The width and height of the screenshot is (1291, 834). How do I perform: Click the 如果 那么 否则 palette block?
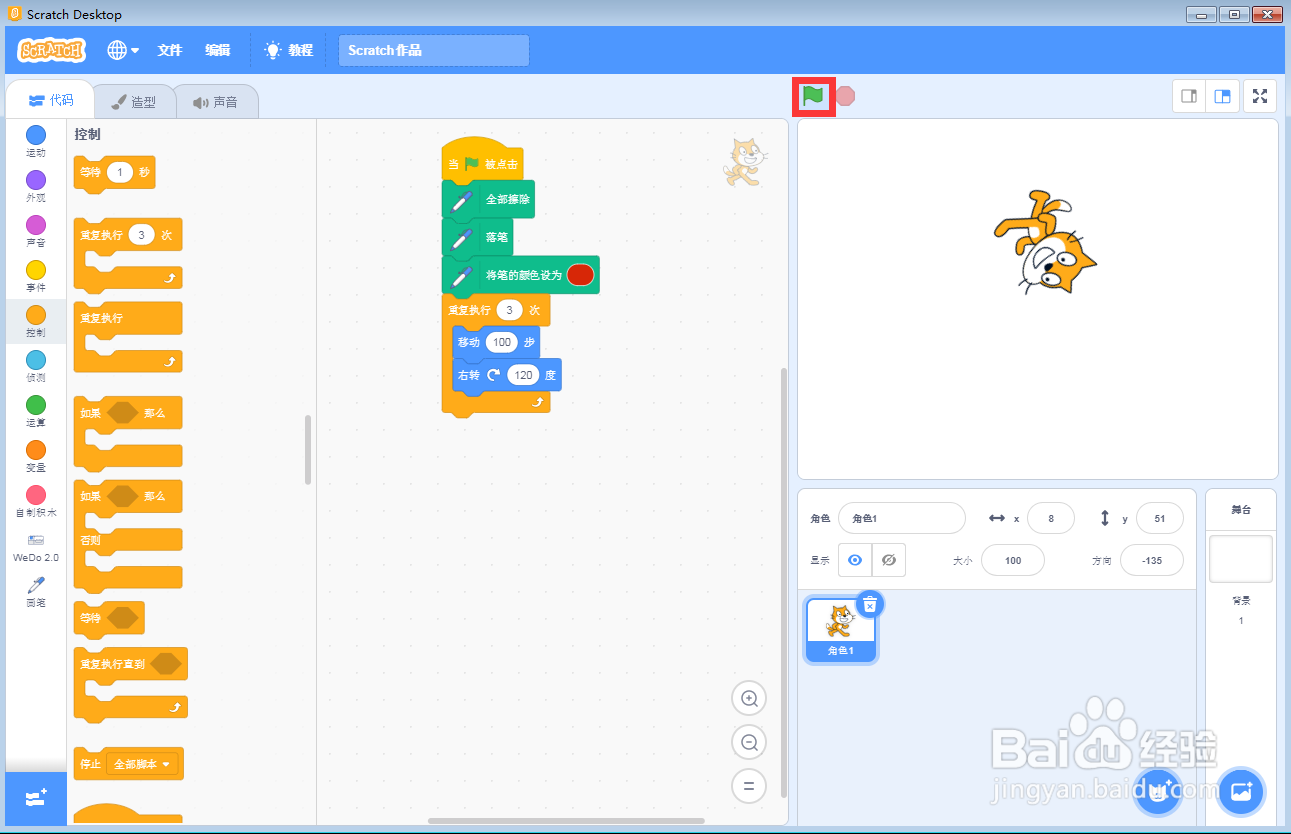tap(129, 535)
